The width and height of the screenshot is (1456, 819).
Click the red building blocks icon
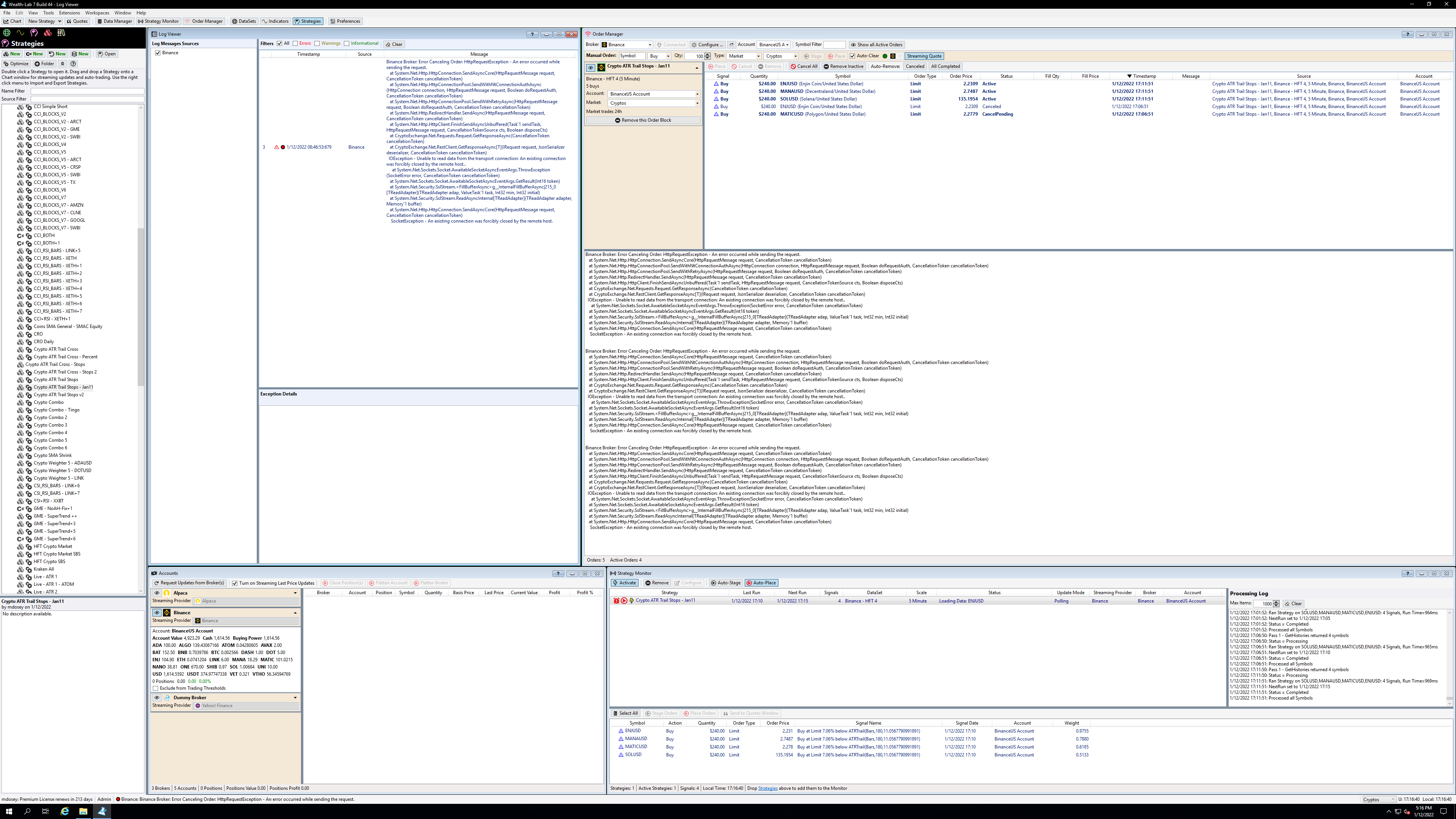point(47,33)
